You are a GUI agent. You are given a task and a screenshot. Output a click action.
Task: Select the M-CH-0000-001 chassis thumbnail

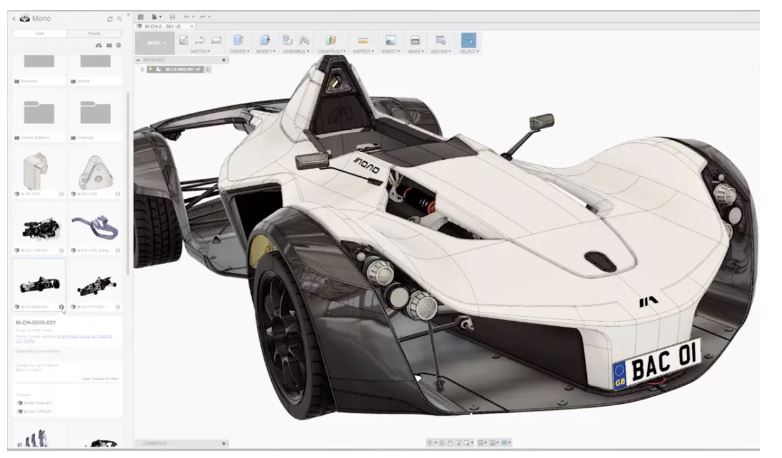(x=39, y=285)
